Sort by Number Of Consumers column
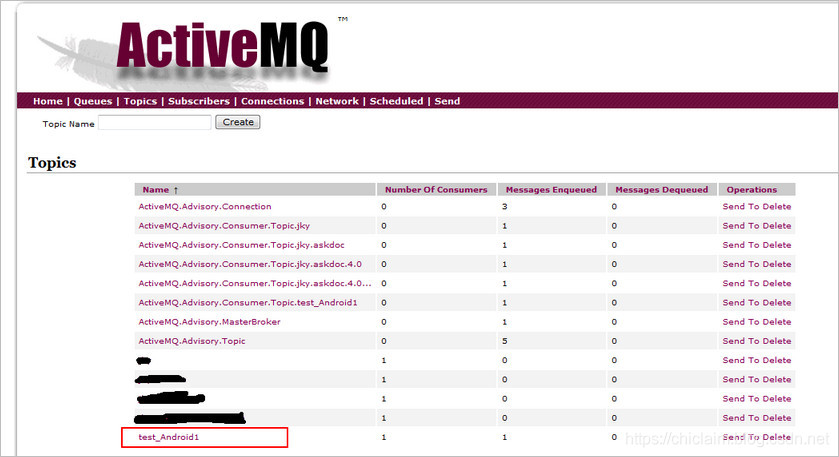 (x=436, y=189)
